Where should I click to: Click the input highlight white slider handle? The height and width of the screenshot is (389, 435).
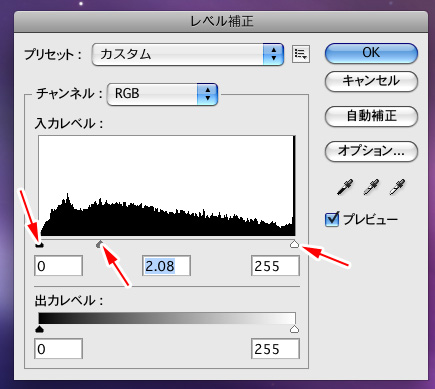(294, 244)
